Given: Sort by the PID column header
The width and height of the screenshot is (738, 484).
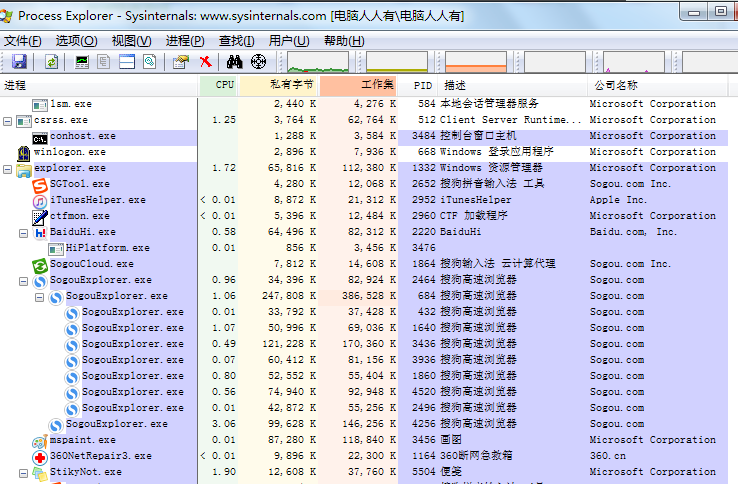Looking at the screenshot, I should tap(417, 85).
